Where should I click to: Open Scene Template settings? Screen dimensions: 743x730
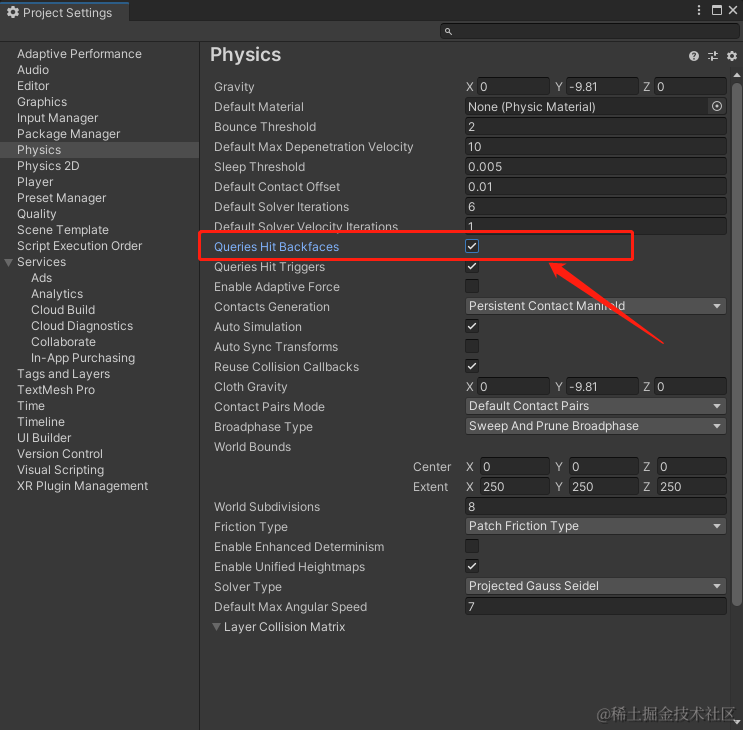[x=63, y=230]
